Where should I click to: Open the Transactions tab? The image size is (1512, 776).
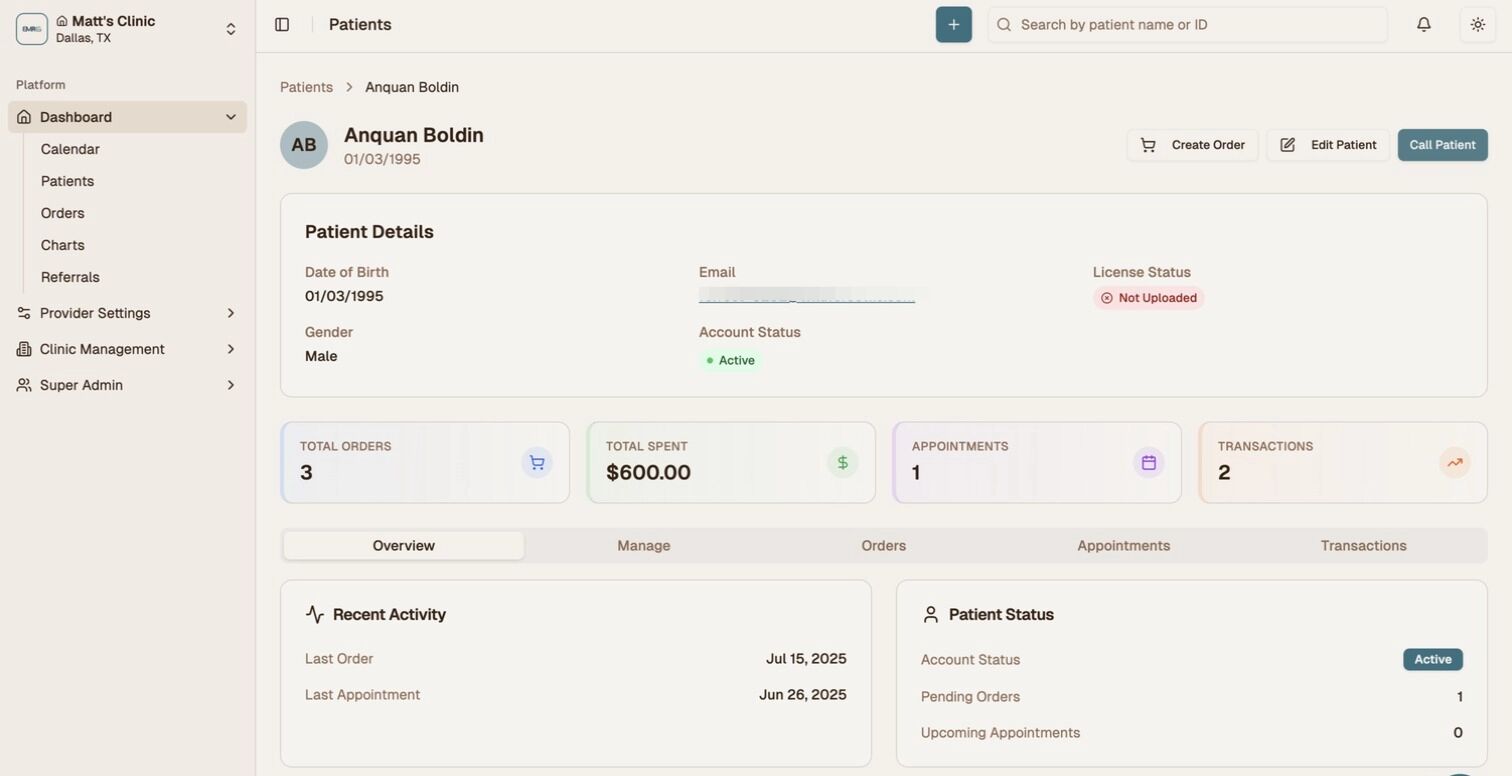(x=1363, y=545)
